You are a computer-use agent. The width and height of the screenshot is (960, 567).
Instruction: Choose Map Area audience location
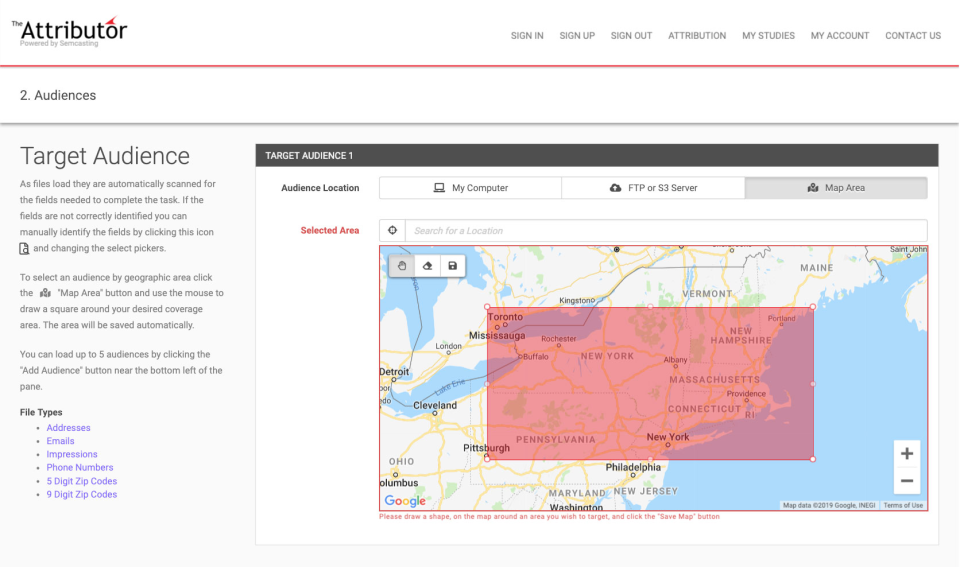[x=836, y=188]
